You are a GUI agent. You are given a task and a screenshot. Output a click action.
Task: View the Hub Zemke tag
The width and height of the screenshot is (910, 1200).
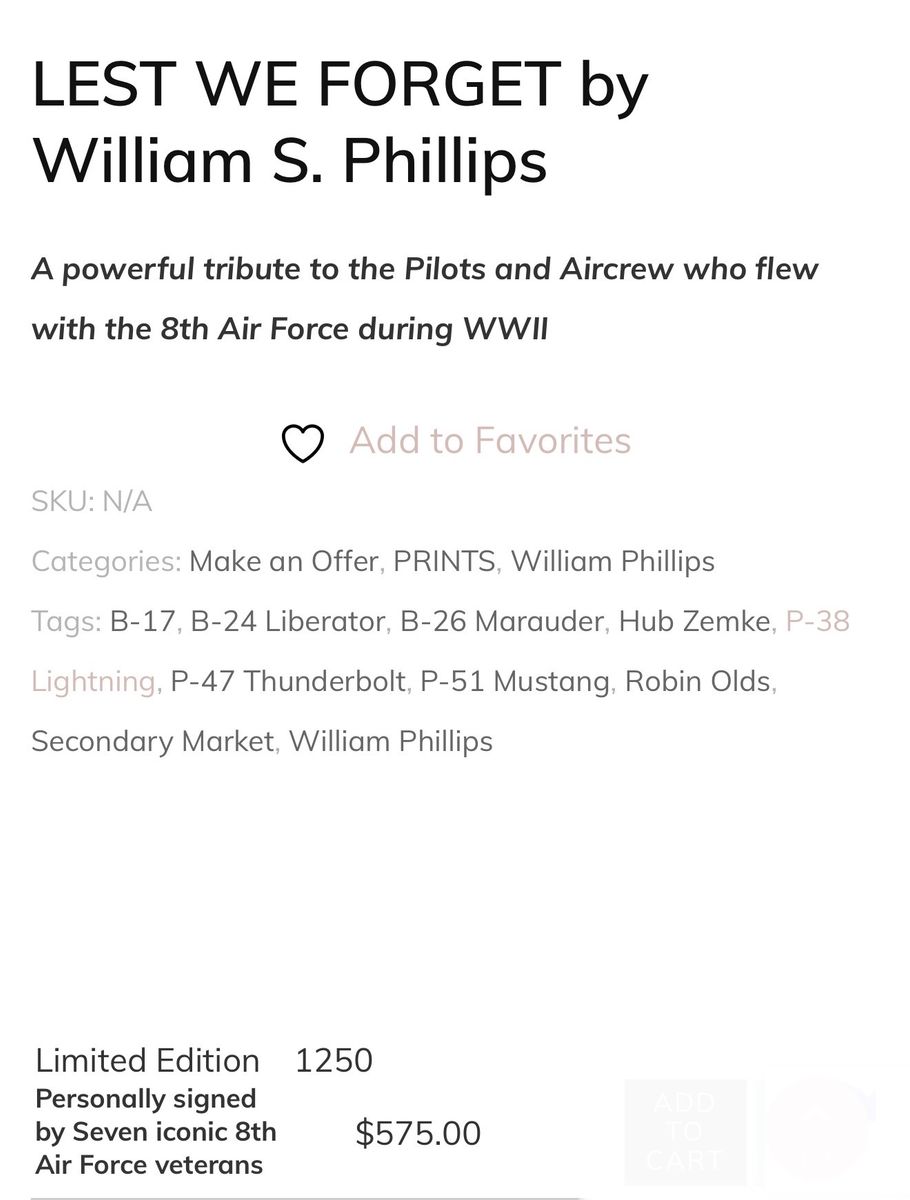tap(695, 621)
